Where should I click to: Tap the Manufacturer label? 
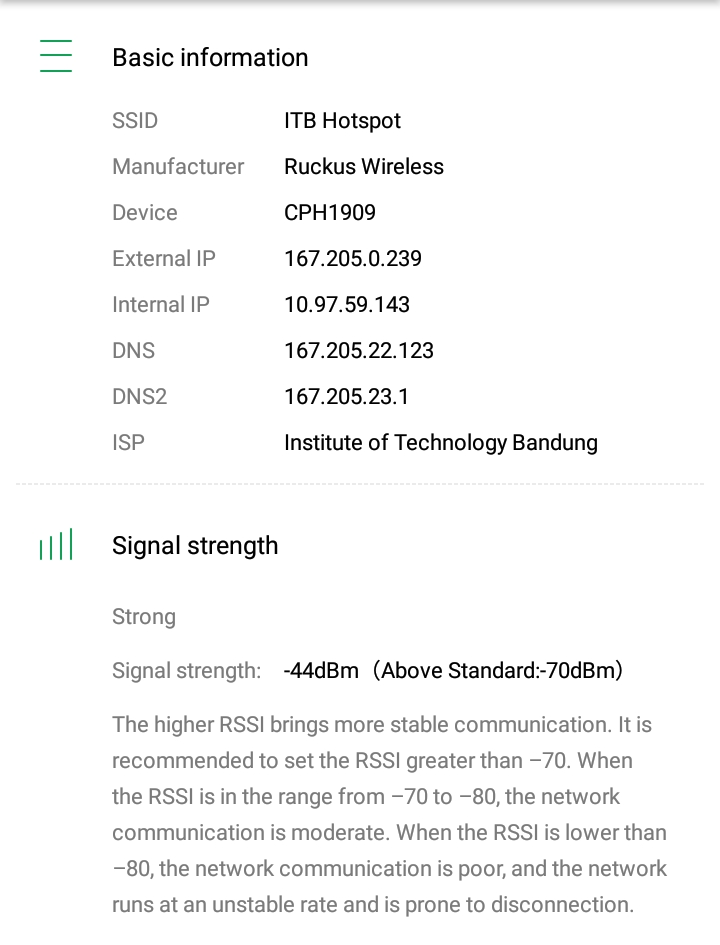coord(178,167)
